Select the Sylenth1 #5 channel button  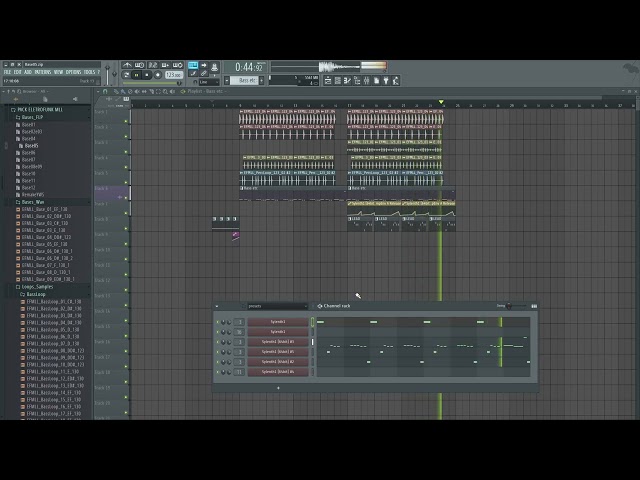[x=278, y=352]
